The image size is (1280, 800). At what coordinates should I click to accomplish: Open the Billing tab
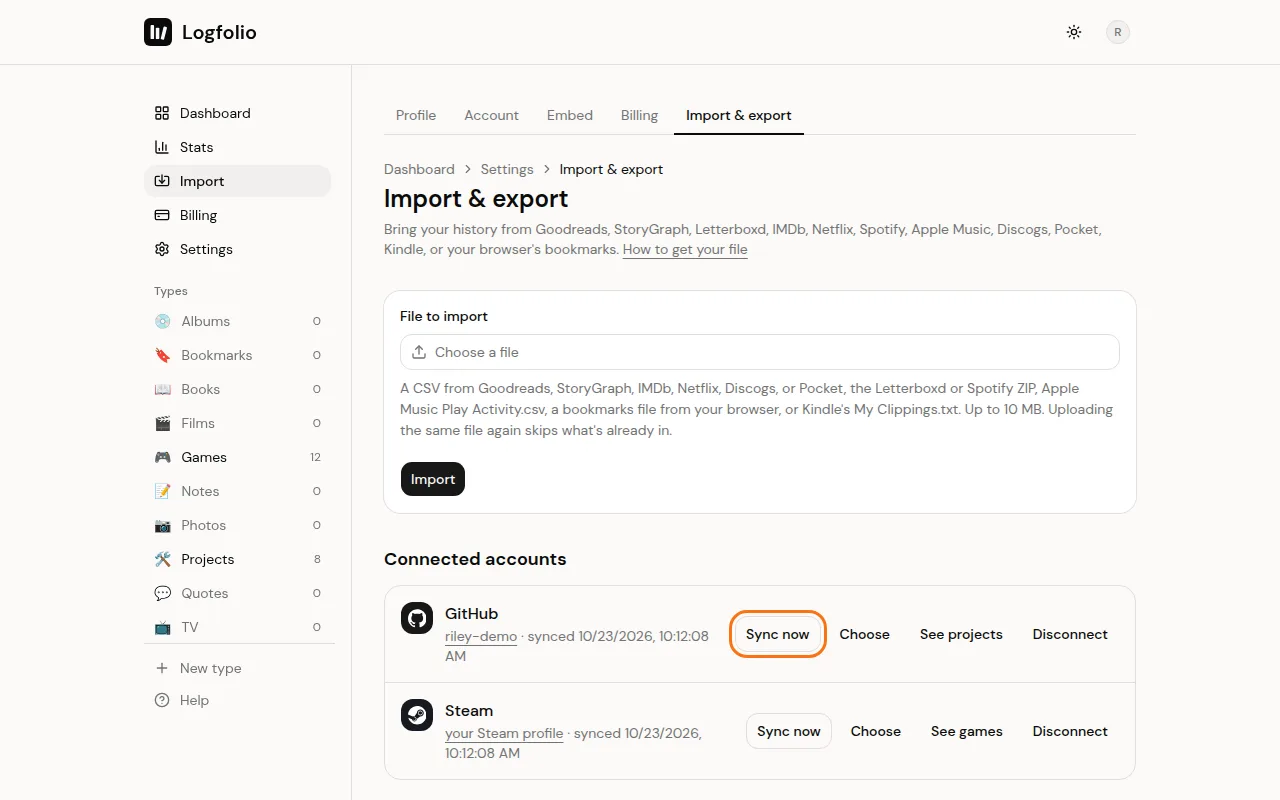[x=639, y=115]
